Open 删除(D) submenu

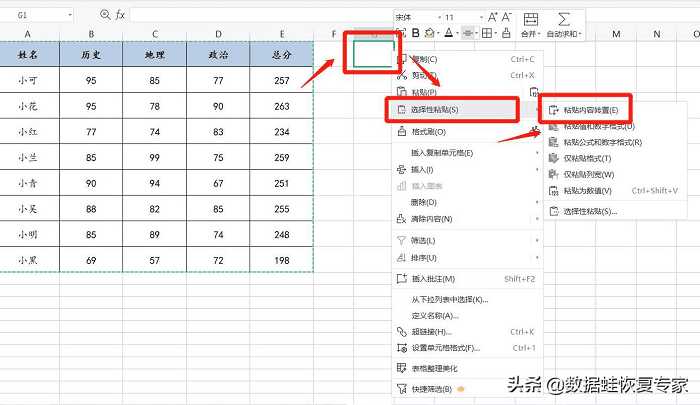point(467,202)
